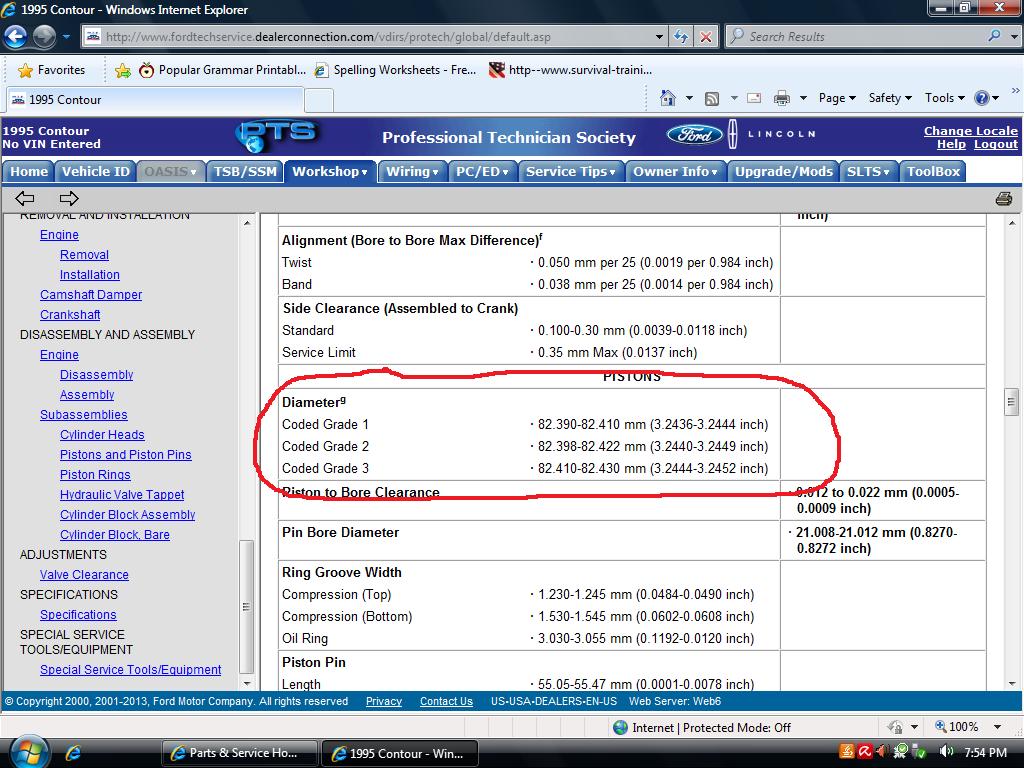This screenshot has height=768, width=1024.
Task: Click the Add to Favorites Bar star icon
Action: (122, 71)
